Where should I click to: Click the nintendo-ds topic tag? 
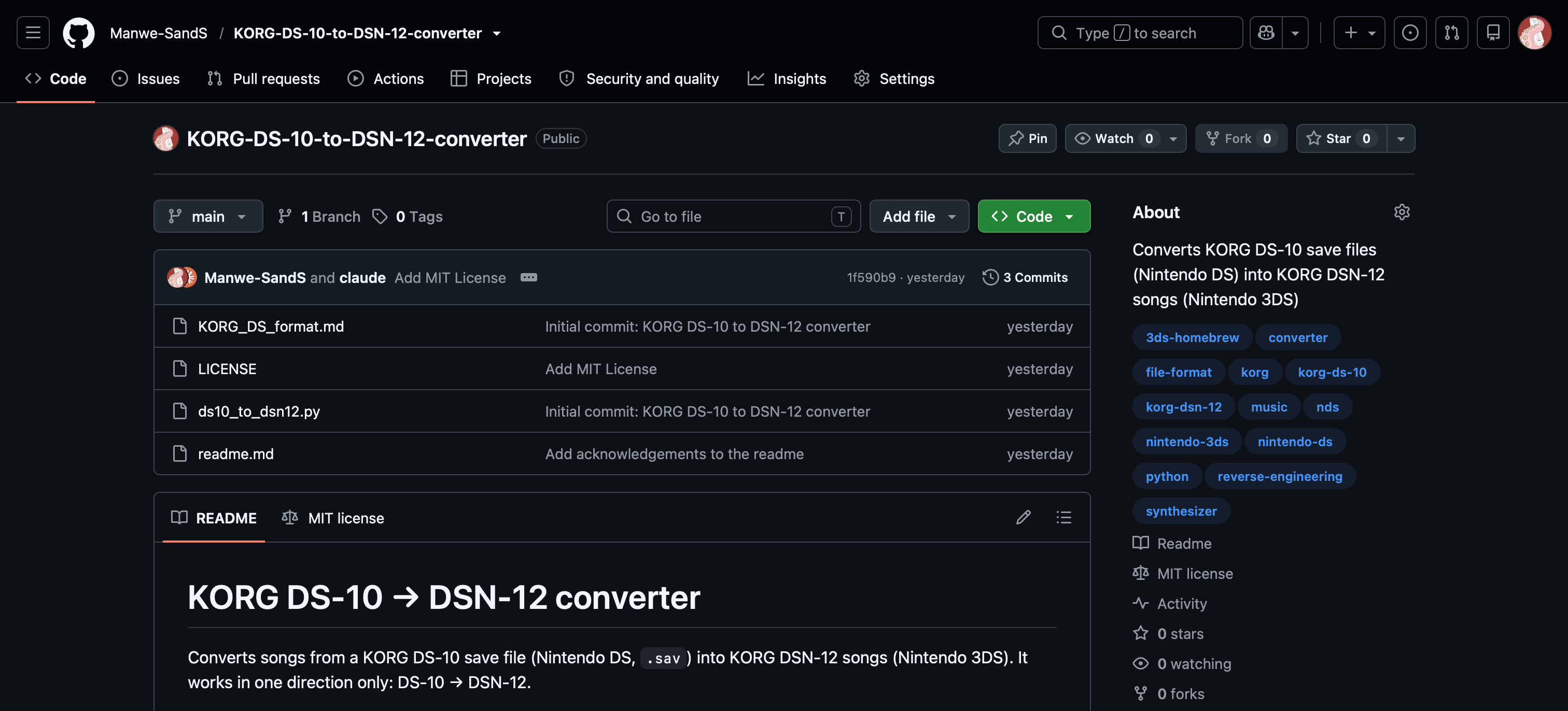[1295, 441]
